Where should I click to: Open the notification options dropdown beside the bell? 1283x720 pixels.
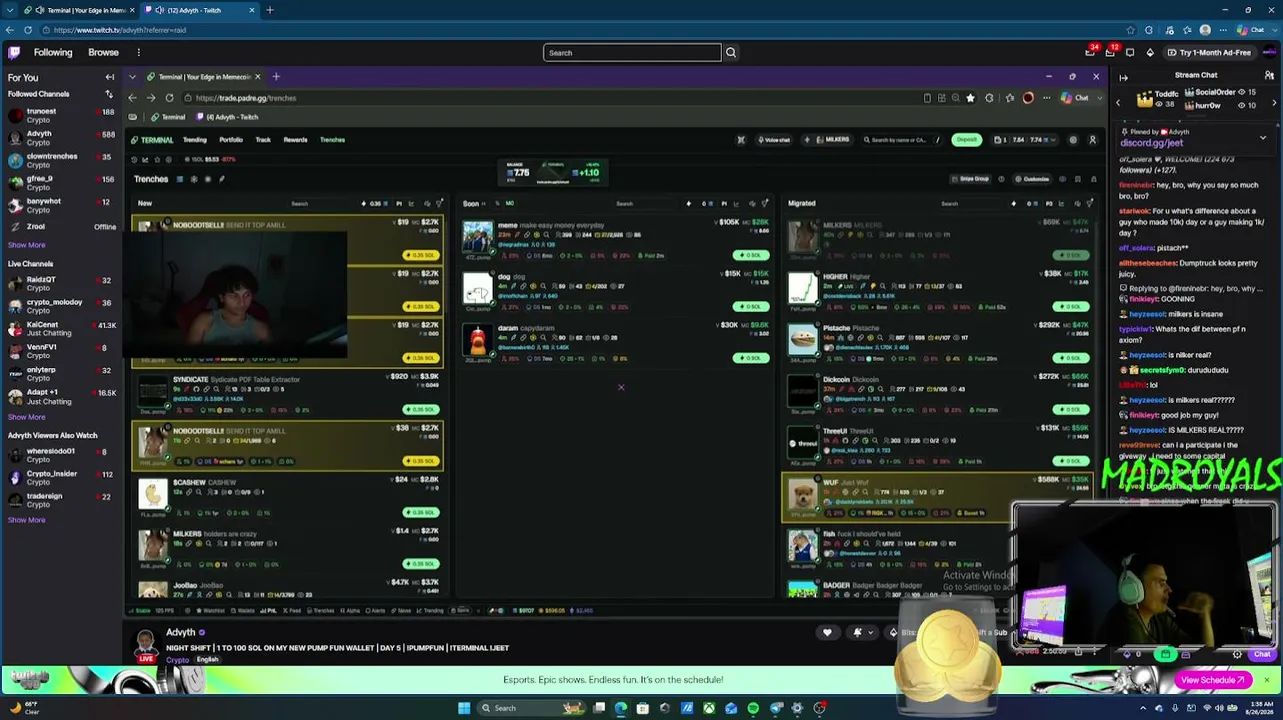click(870, 632)
